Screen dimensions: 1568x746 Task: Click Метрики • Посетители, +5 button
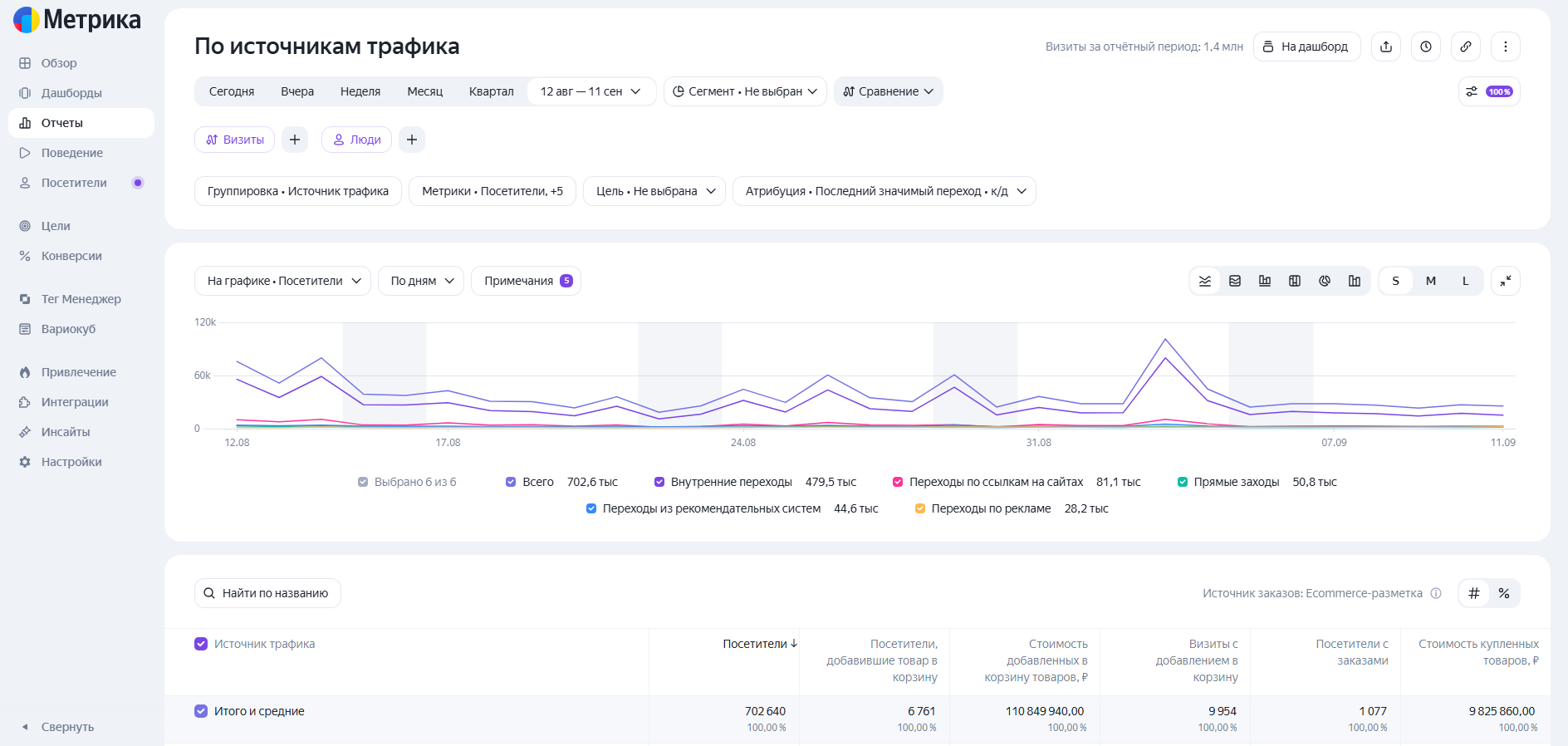[492, 191]
